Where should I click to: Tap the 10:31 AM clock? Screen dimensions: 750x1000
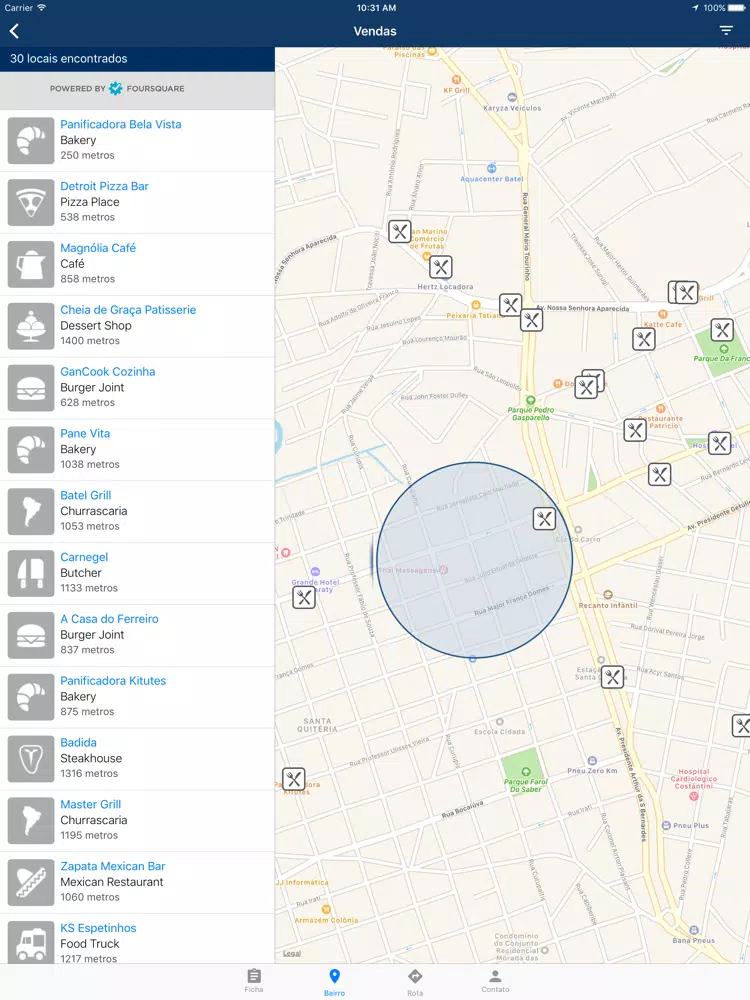pos(376,8)
